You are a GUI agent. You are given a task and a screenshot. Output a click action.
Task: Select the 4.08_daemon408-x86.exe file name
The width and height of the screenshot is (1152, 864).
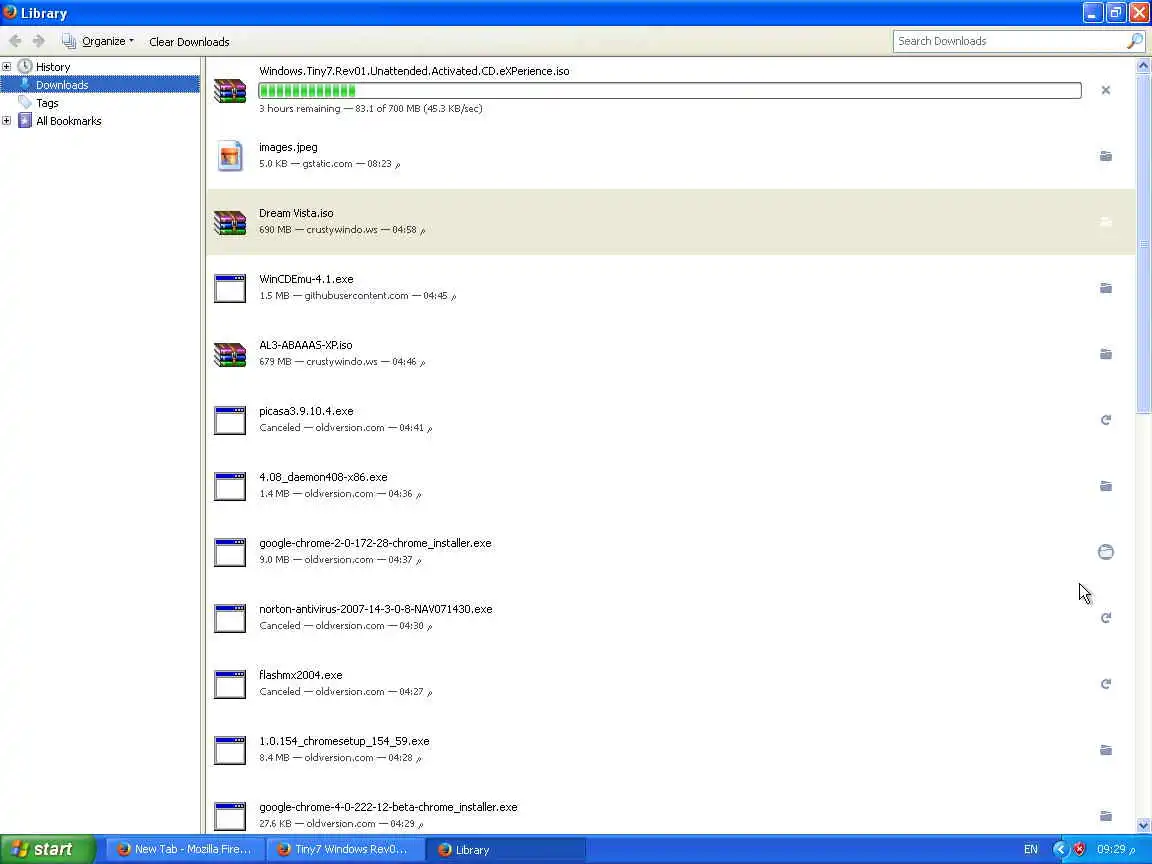pyautogui.click(x=323, y=477)
